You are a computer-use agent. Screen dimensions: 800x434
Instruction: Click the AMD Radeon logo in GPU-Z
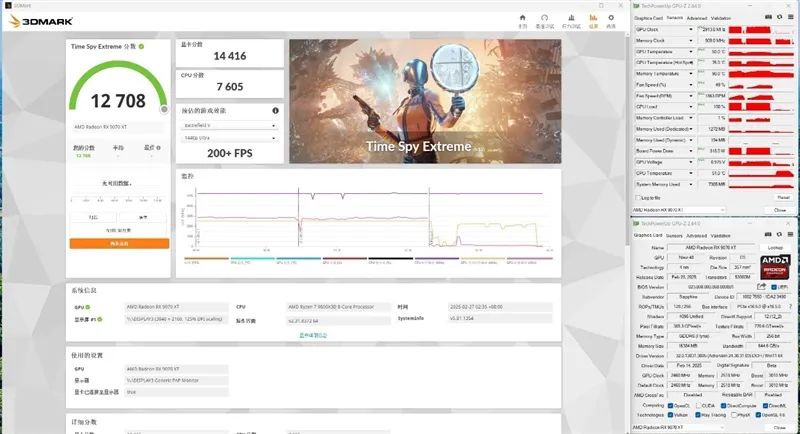[x=774, y=267]
